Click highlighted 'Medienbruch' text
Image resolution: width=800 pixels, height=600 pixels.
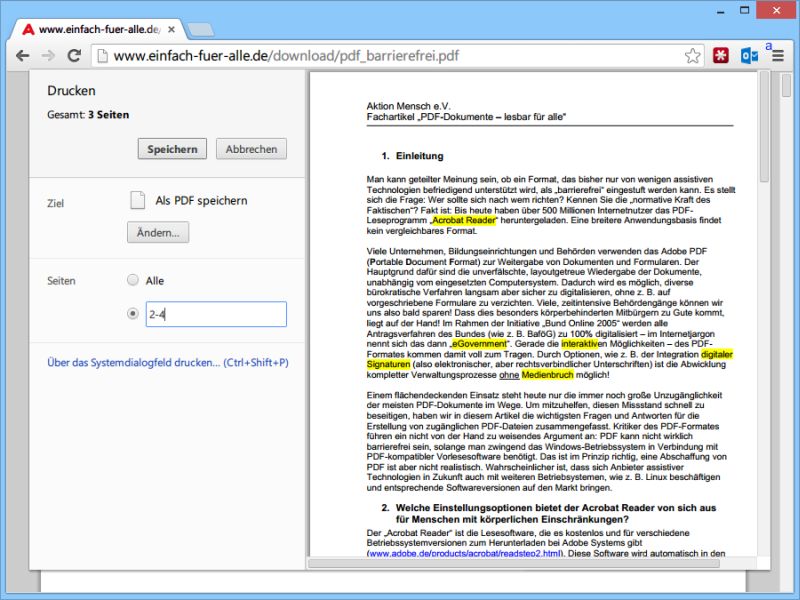click(547, 375)
